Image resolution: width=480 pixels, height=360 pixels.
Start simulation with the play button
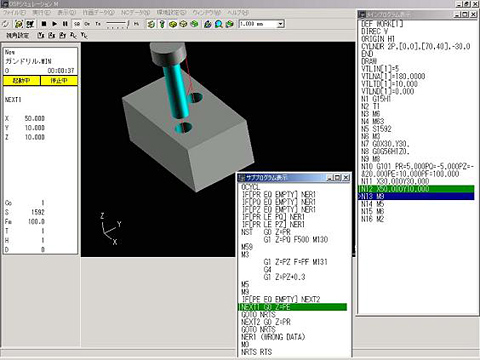[x=54, y=24]
